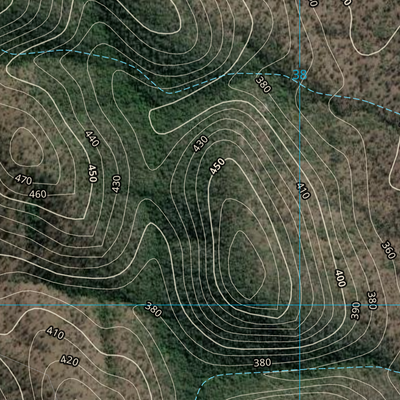The width and height of the screenshot is (400, 400).
Task: Click the blue grid label 38
Action: [x=299, y=75]
